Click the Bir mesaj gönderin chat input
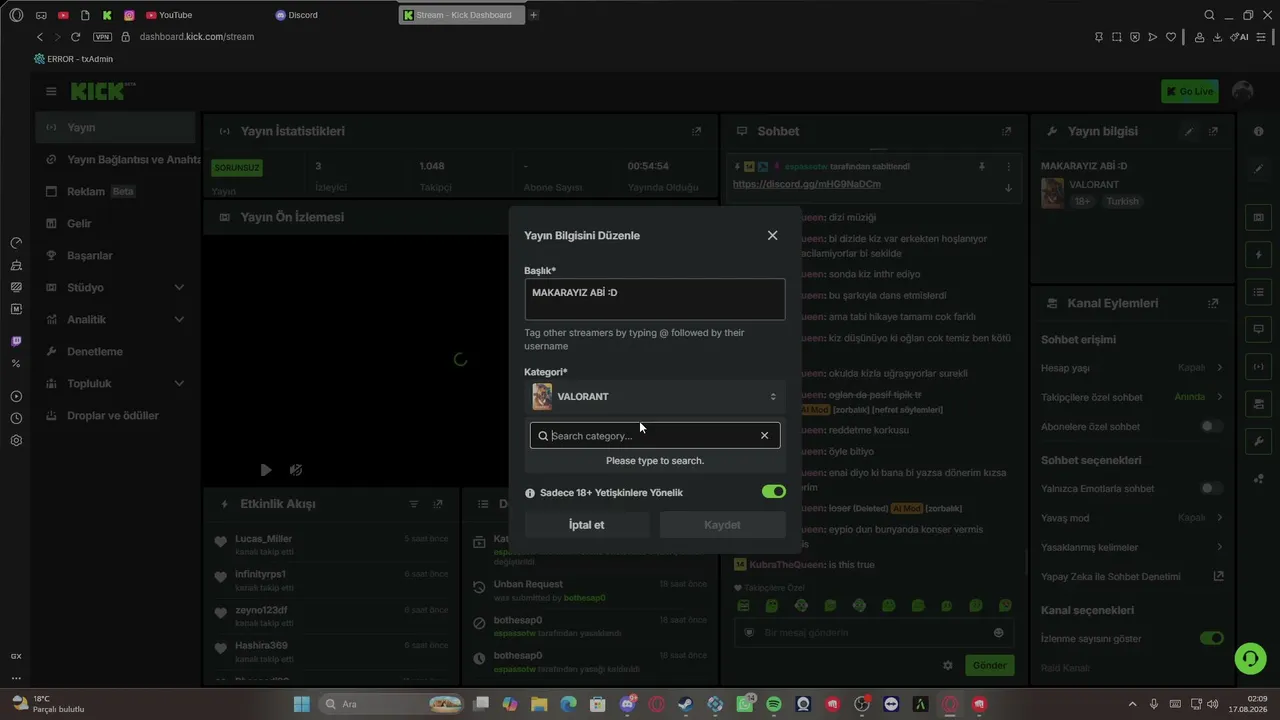The width and height of the screenshot is (1280, 720). tap(872, 632)
